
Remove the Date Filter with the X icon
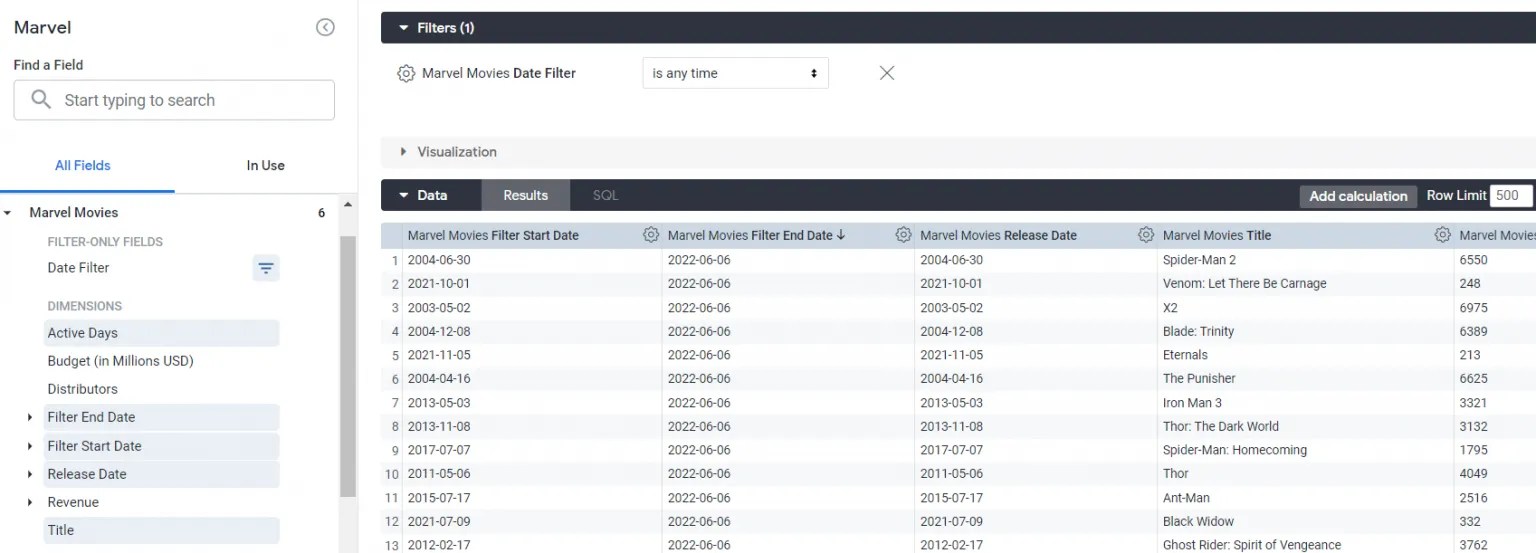coord(887,73)
